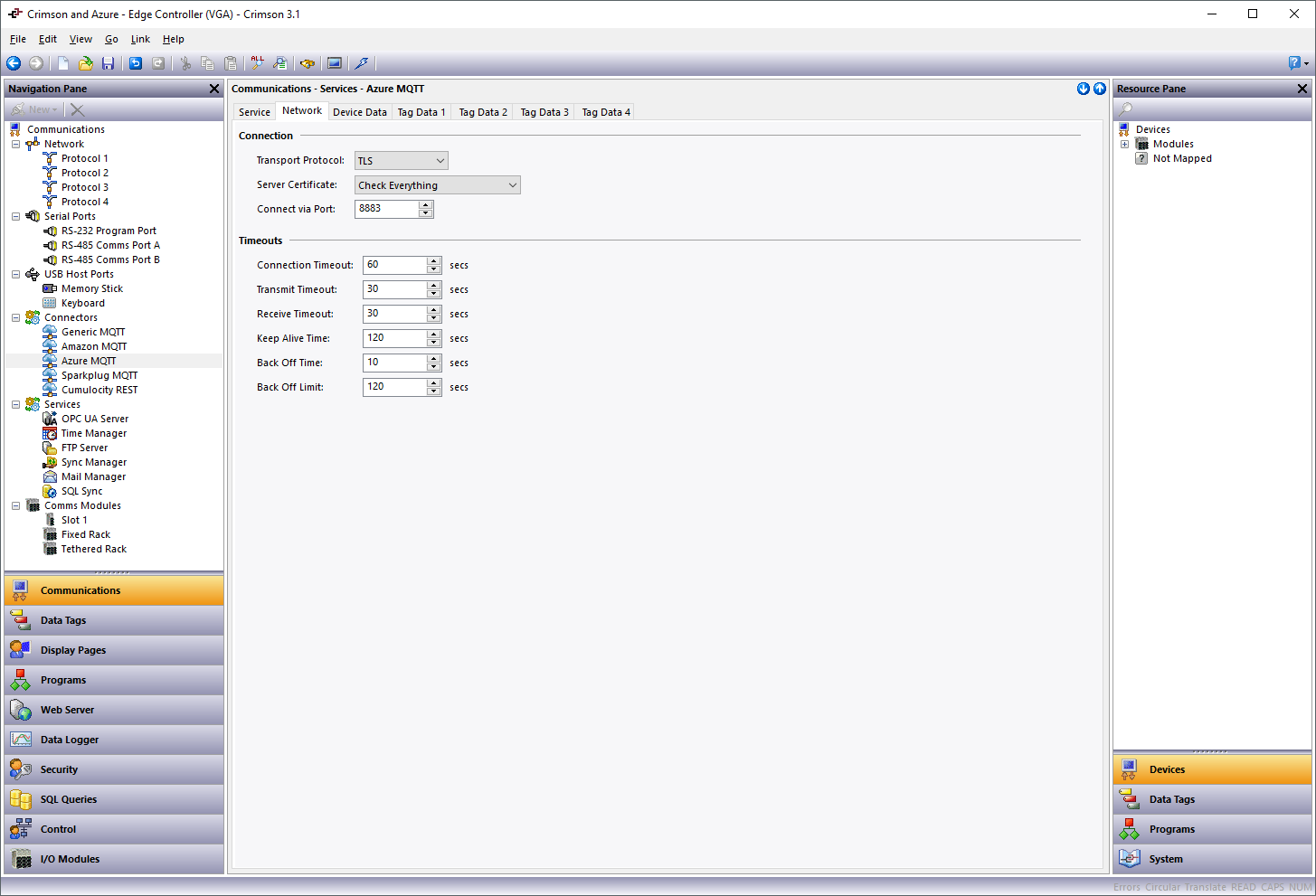Collapse the Network tree node
Image resolution: width=1316 pixels, height=896 pixels.
tap(15, 144)
